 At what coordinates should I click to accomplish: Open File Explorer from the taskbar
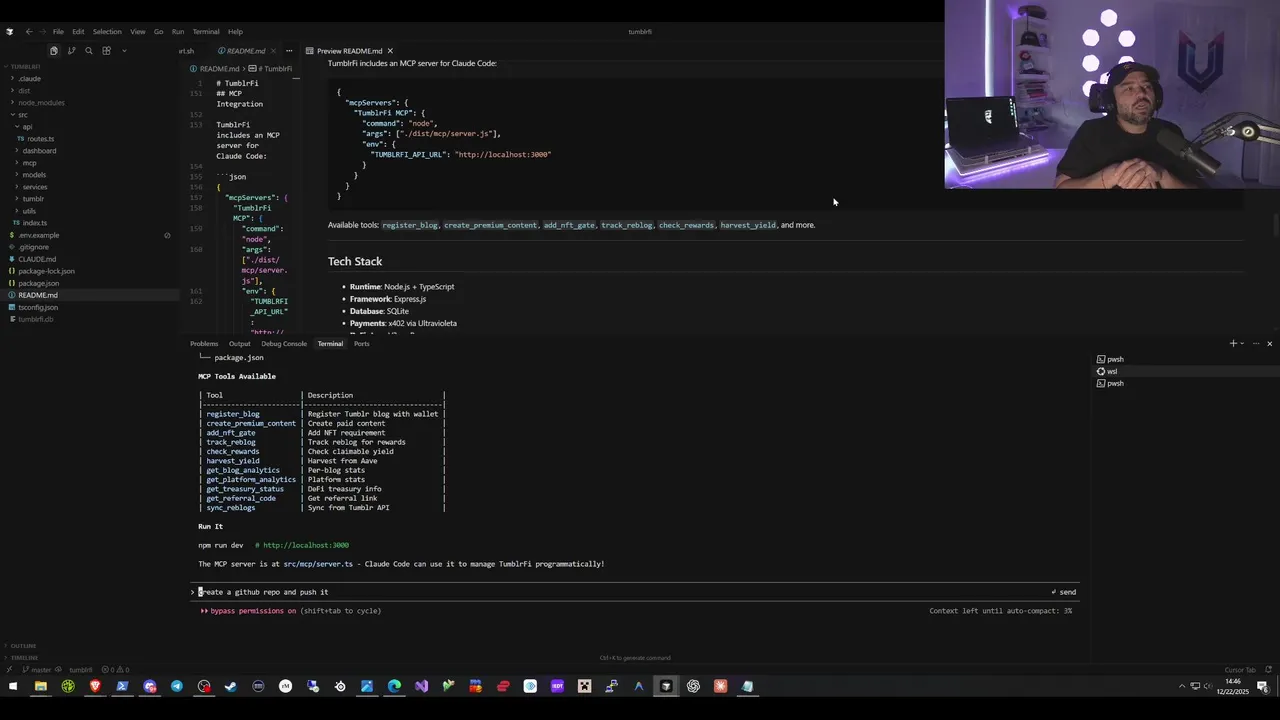point(41,686)
